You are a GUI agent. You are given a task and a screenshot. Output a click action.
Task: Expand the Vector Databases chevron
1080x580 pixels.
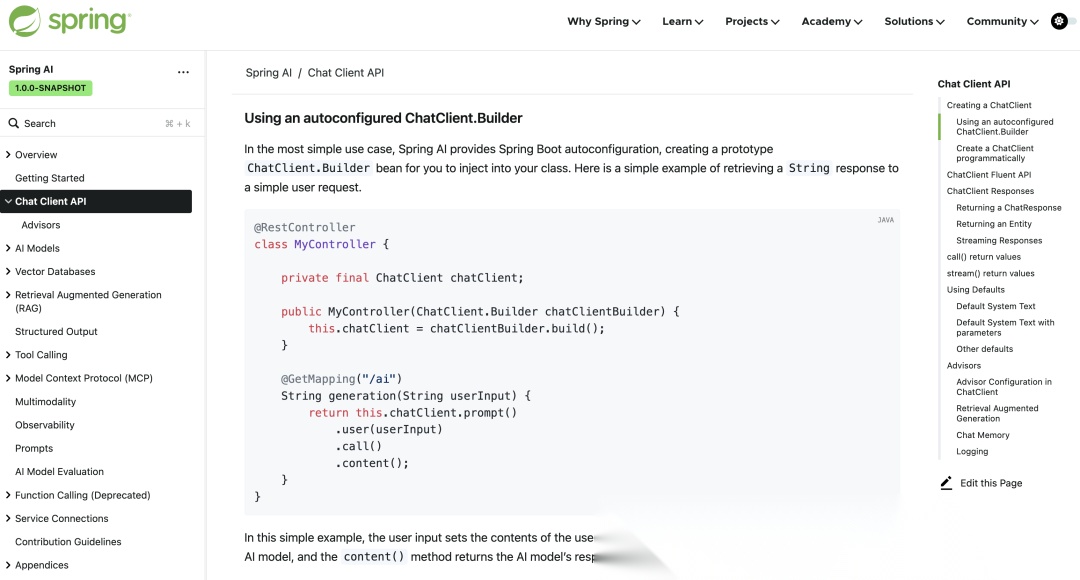click(x=8, y=271)
